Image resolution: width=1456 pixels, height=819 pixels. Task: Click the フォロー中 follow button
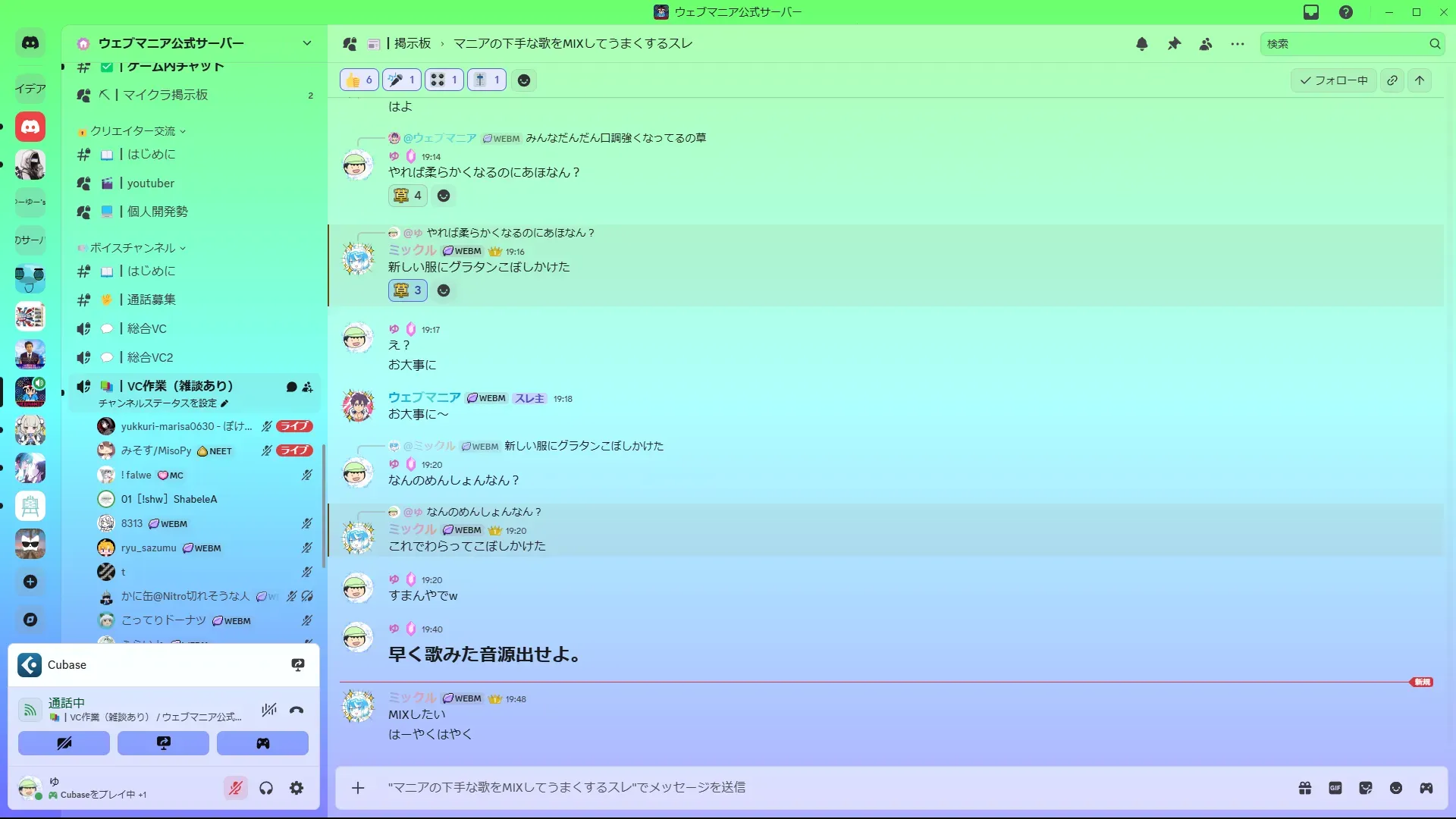click(x=1334, y=80)
